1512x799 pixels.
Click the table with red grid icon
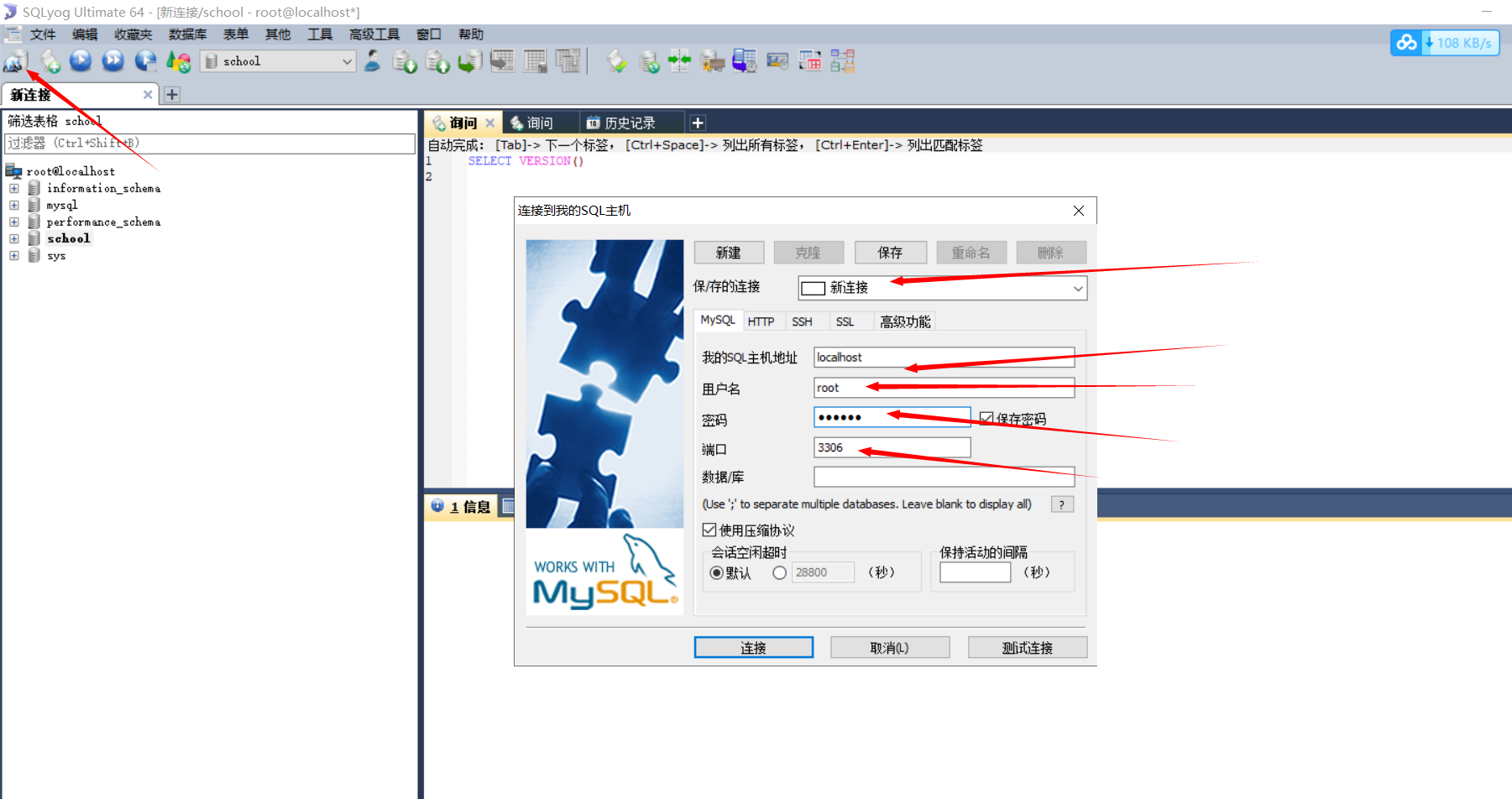point(810,61)
